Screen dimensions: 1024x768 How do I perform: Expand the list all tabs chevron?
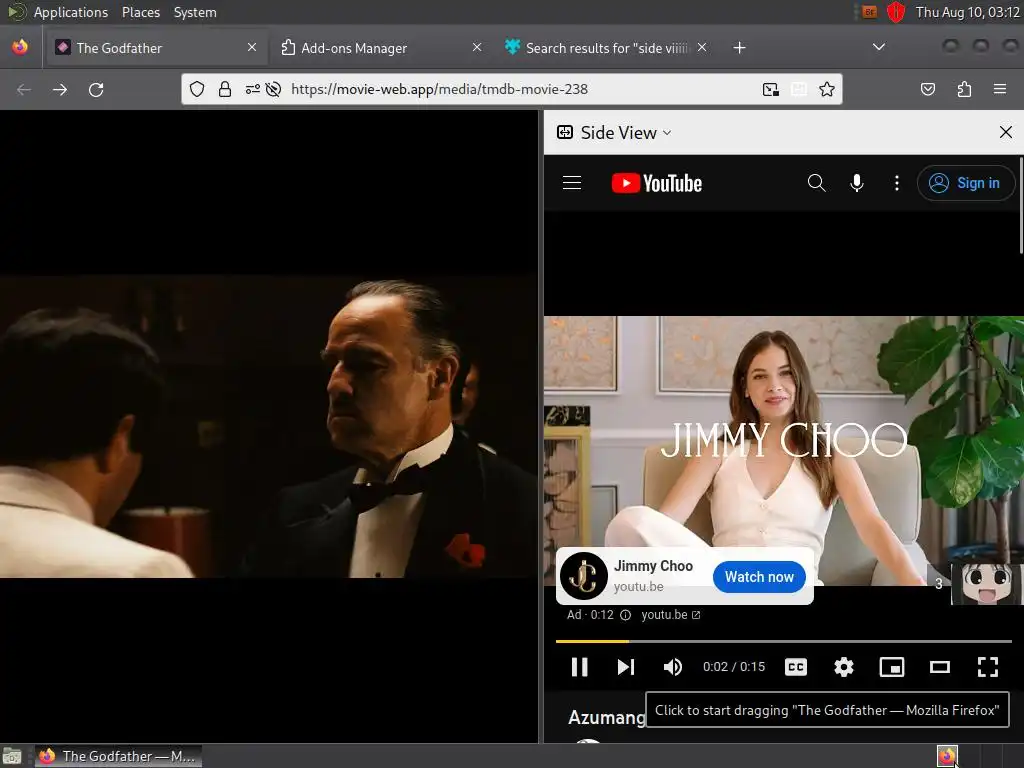tap(879, 47)
